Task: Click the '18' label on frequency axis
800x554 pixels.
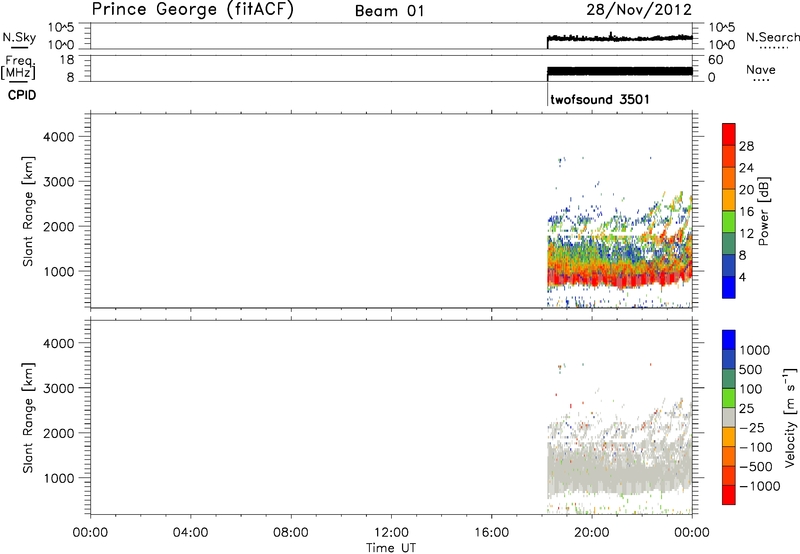Action: [67, 60]
